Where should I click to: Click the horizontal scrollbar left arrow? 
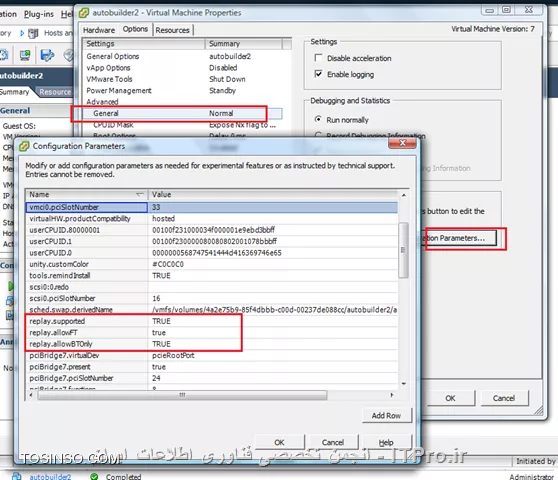coord(31,395)
